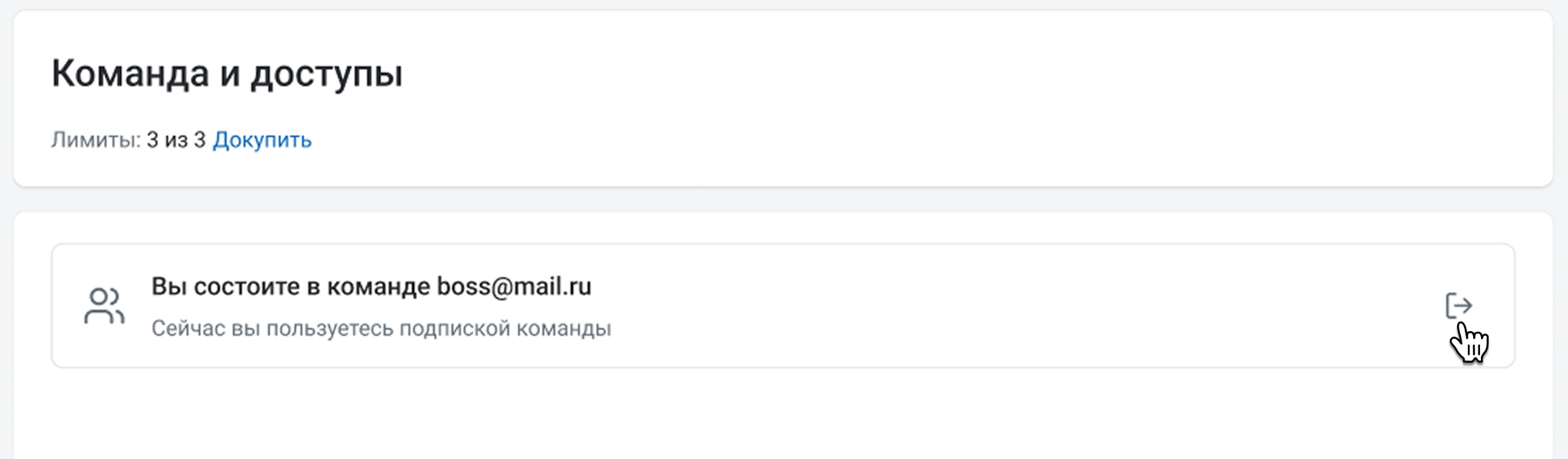Click the word из in the limits counter
Screen dimensions: 1568x459
click(x=176, y=140)
